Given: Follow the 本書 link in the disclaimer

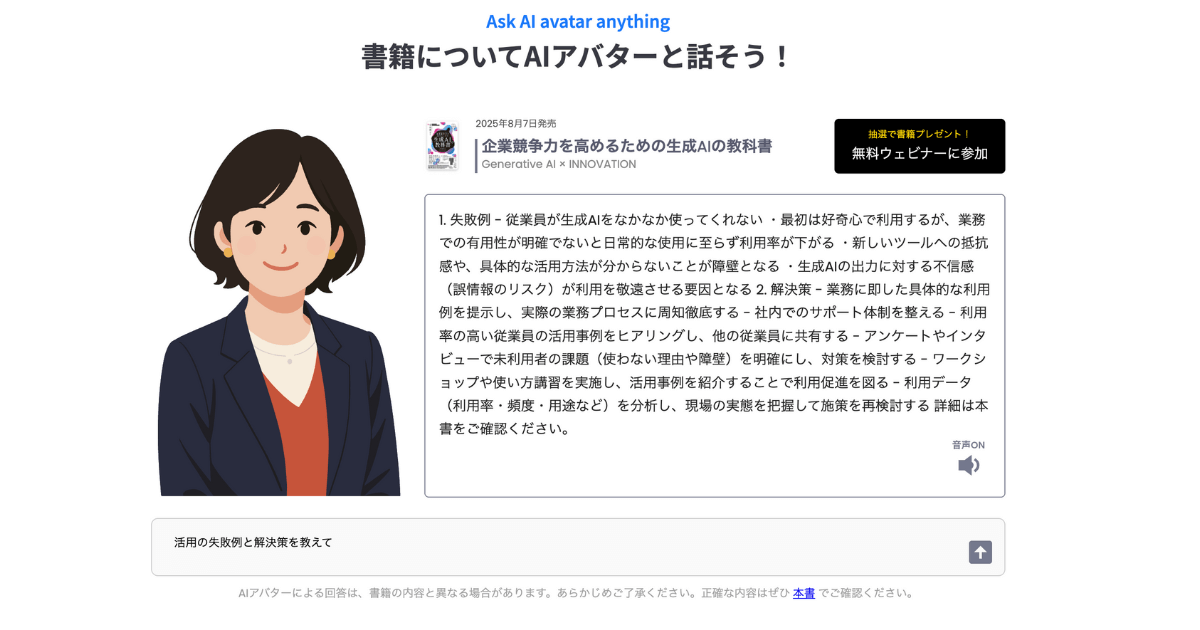Looking at the screenshot, I should pyautogui.click(x=804, y=593).
